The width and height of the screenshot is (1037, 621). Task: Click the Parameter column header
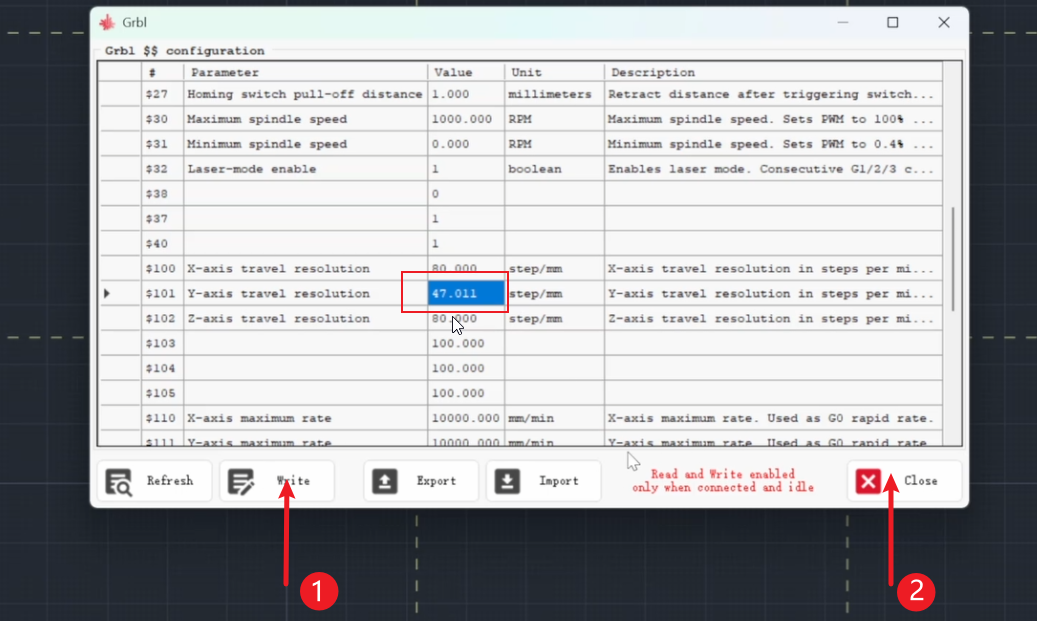pos(305,72)
